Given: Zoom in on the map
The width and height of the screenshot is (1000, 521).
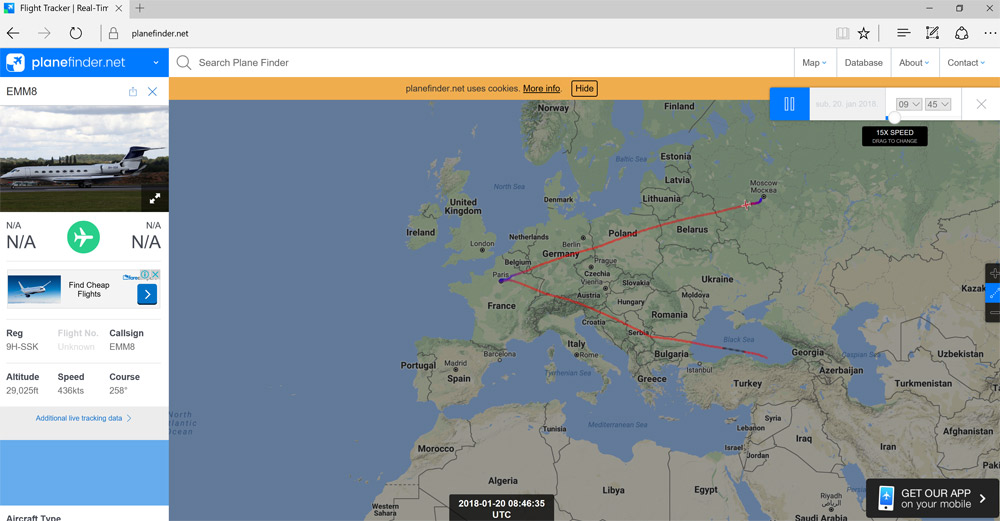Looking at the screenshot, I should 994,274.
